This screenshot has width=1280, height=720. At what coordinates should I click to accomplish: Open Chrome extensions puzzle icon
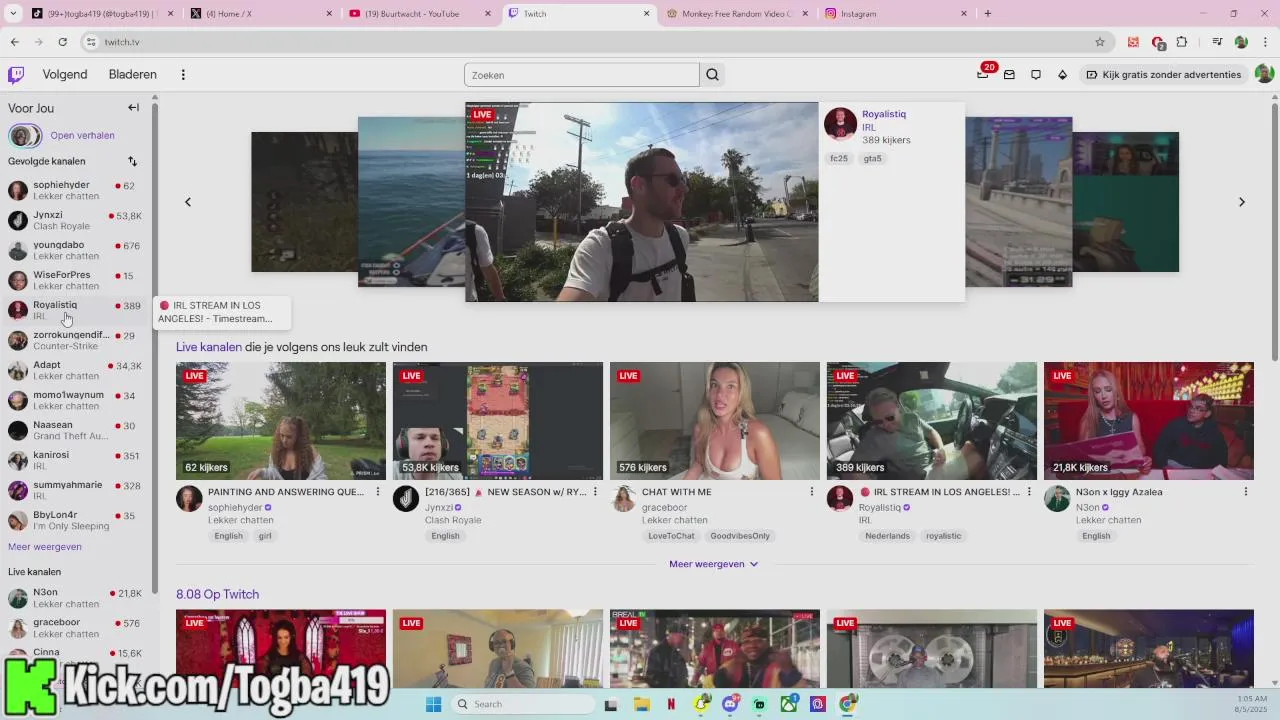click(x=1182, y=42)
